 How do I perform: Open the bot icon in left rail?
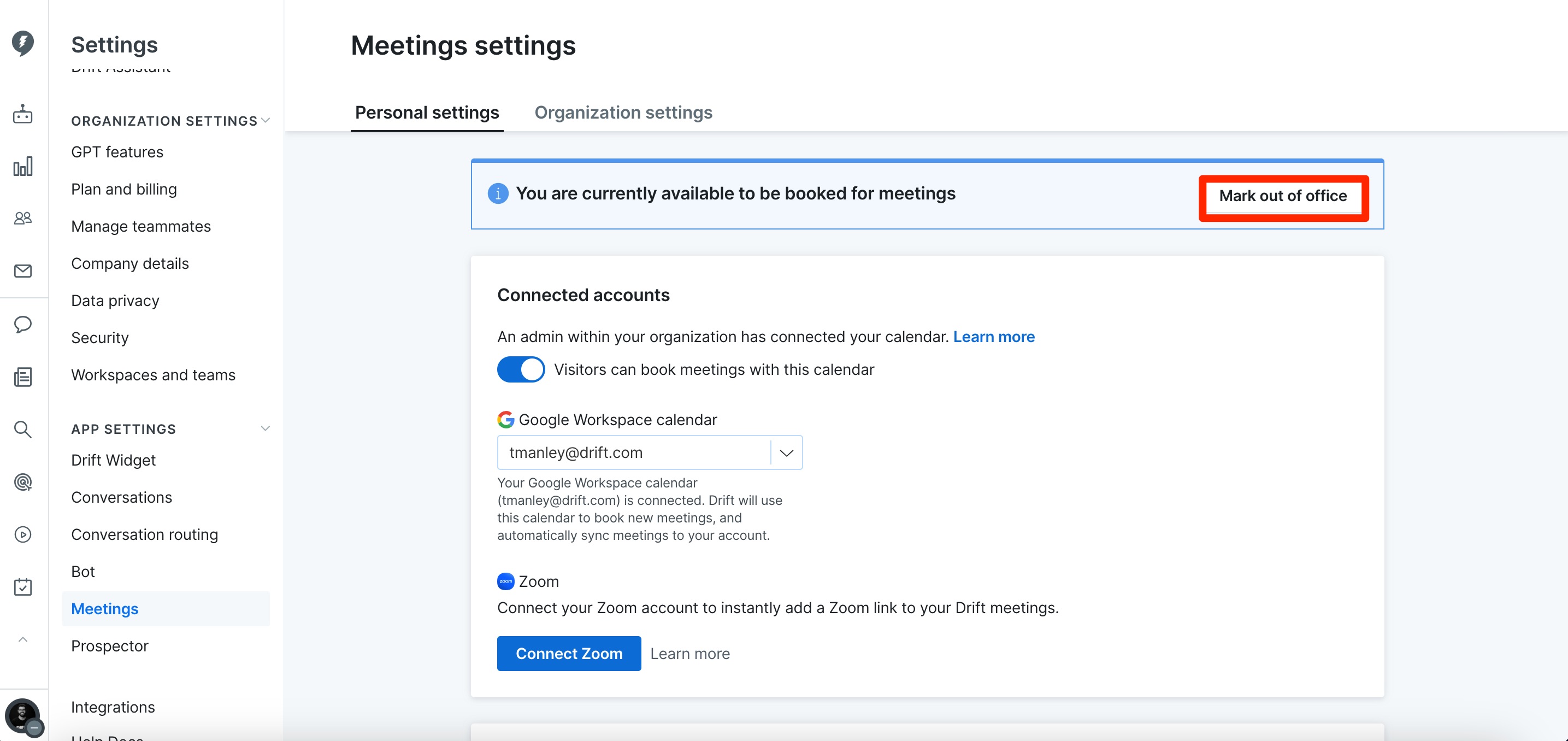(23, 114)
